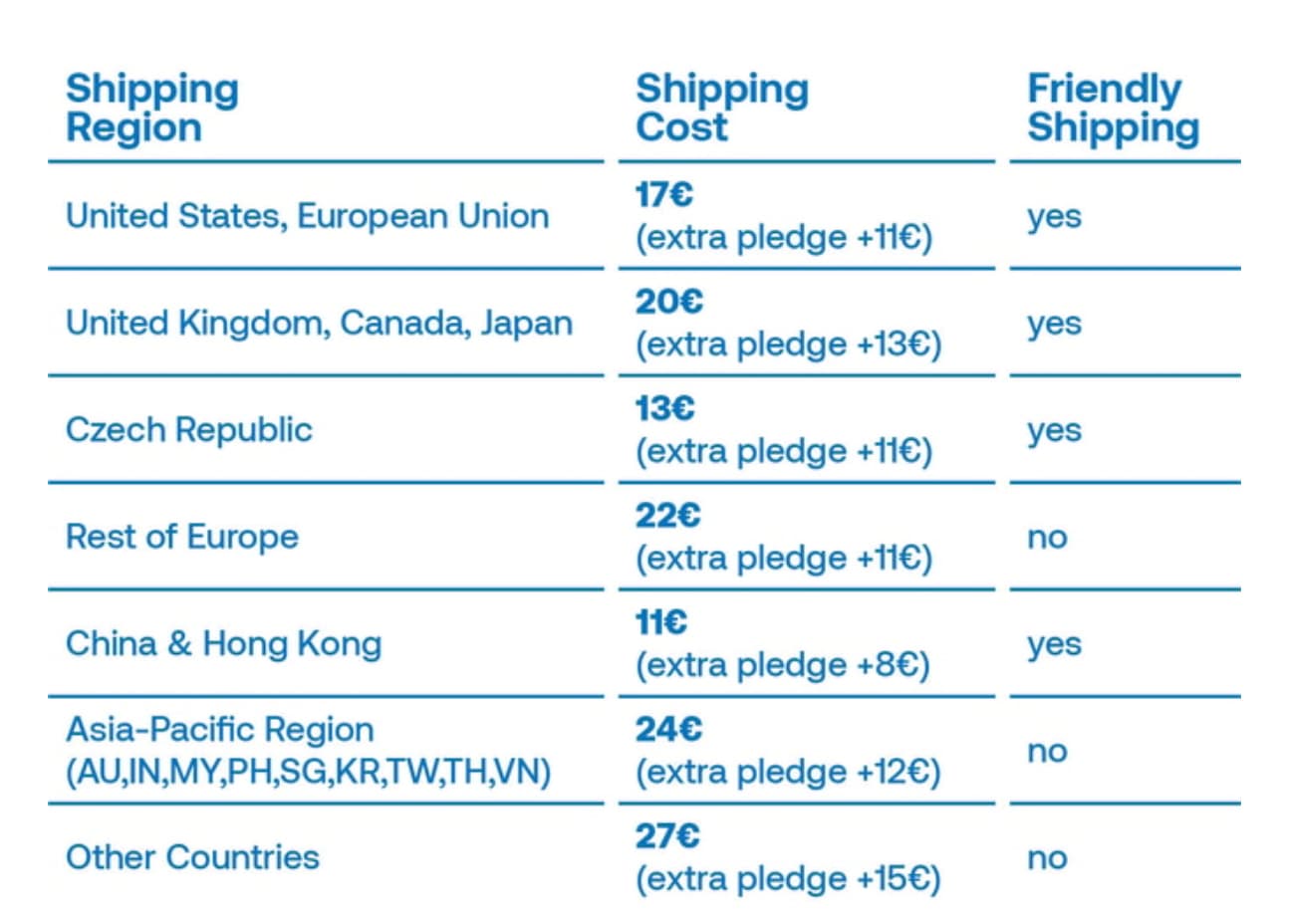Click "no" in the Rest of Europe row

1047,538
